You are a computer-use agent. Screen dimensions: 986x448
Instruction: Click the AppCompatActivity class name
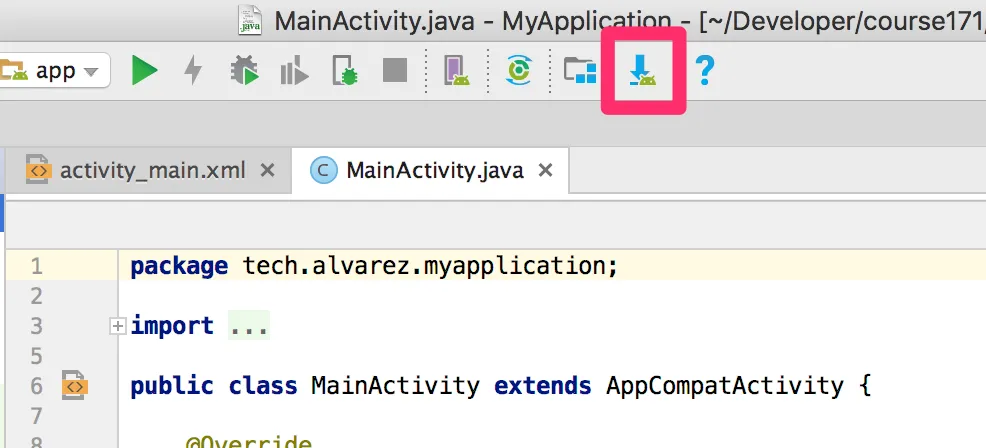725,386
